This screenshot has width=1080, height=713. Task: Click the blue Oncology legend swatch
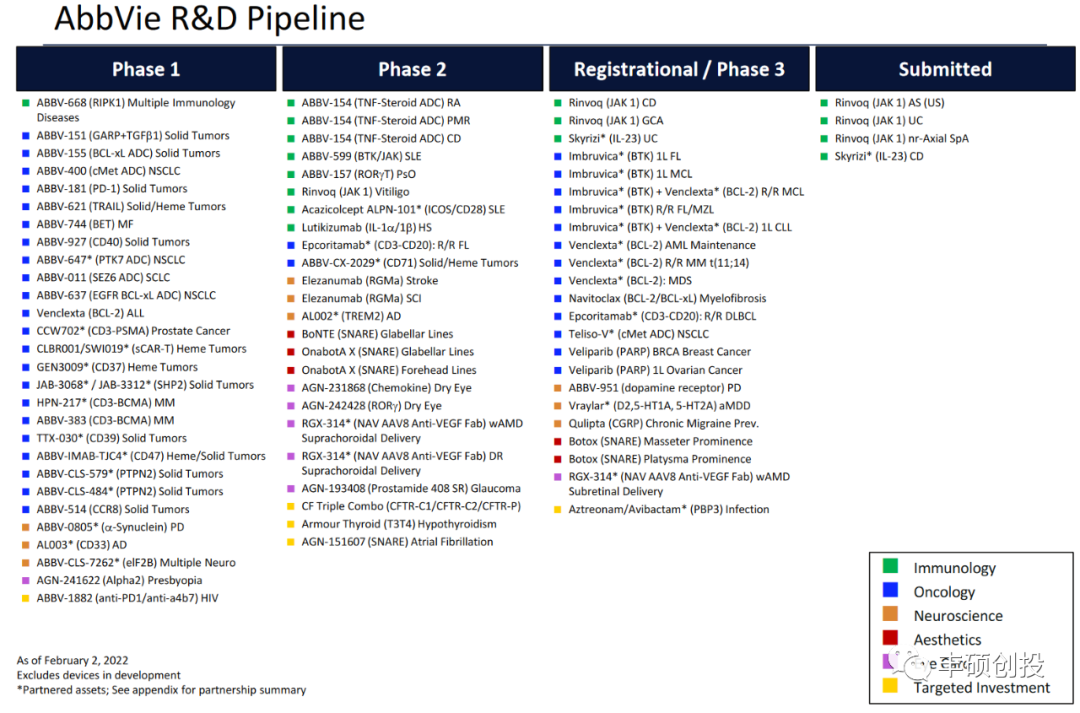[x=890, y=592]
